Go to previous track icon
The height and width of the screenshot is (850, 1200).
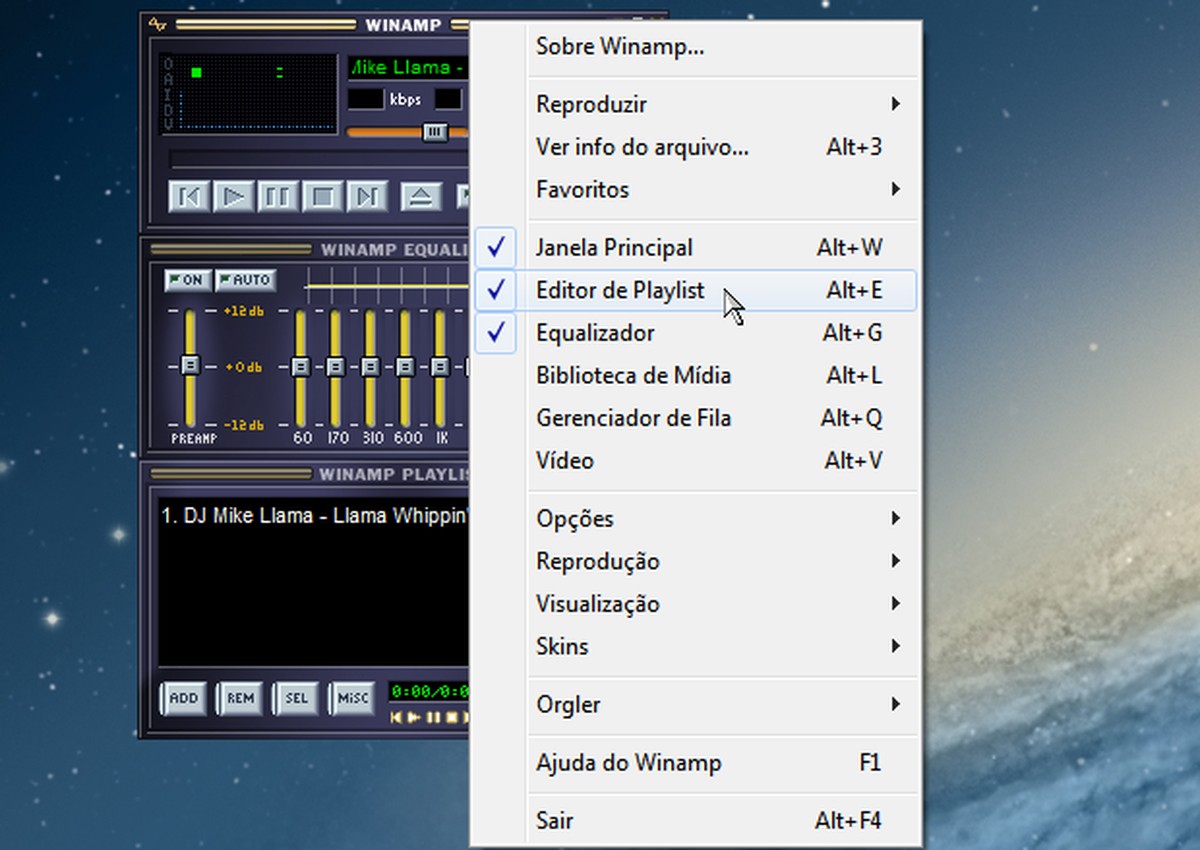(189, 197)
